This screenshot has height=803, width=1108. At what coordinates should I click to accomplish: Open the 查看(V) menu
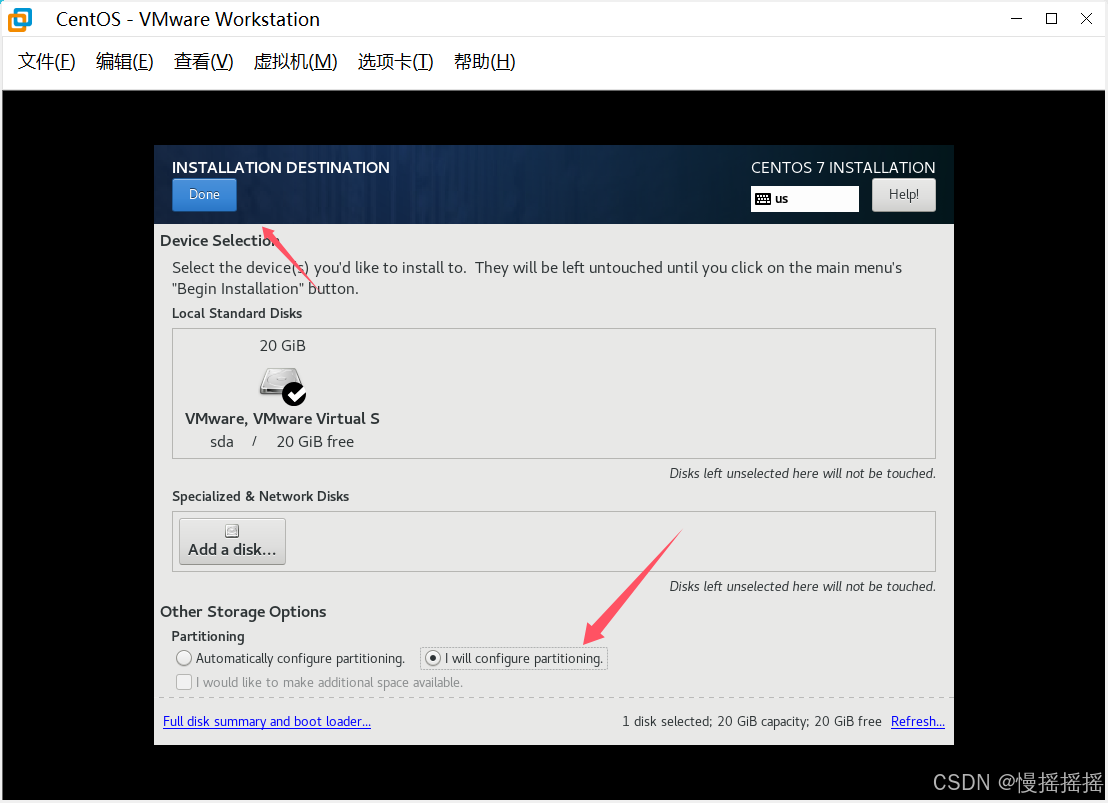203,61
